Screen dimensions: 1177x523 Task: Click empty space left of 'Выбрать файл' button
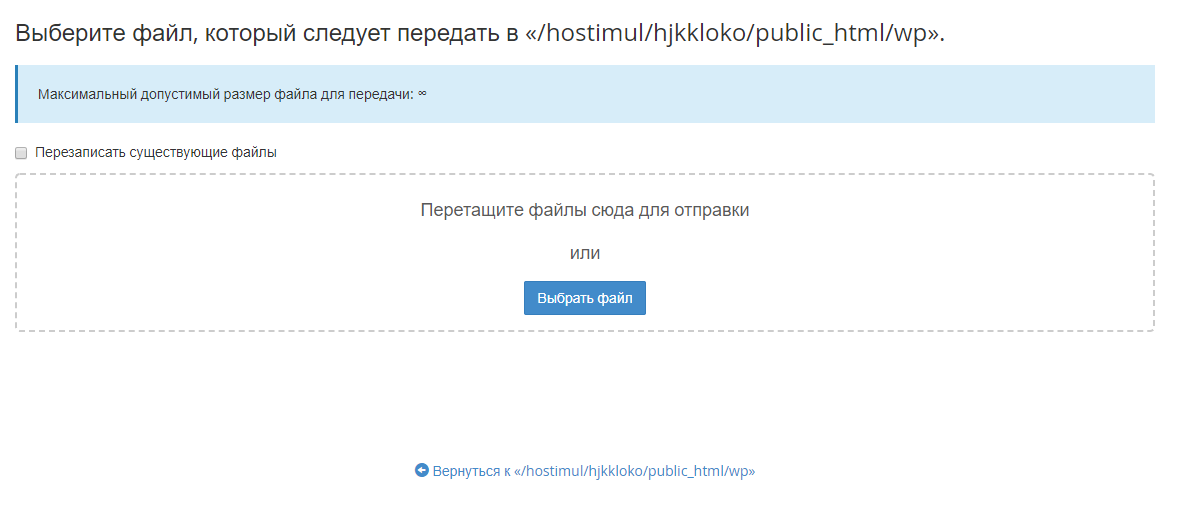[x=300, y=298]
